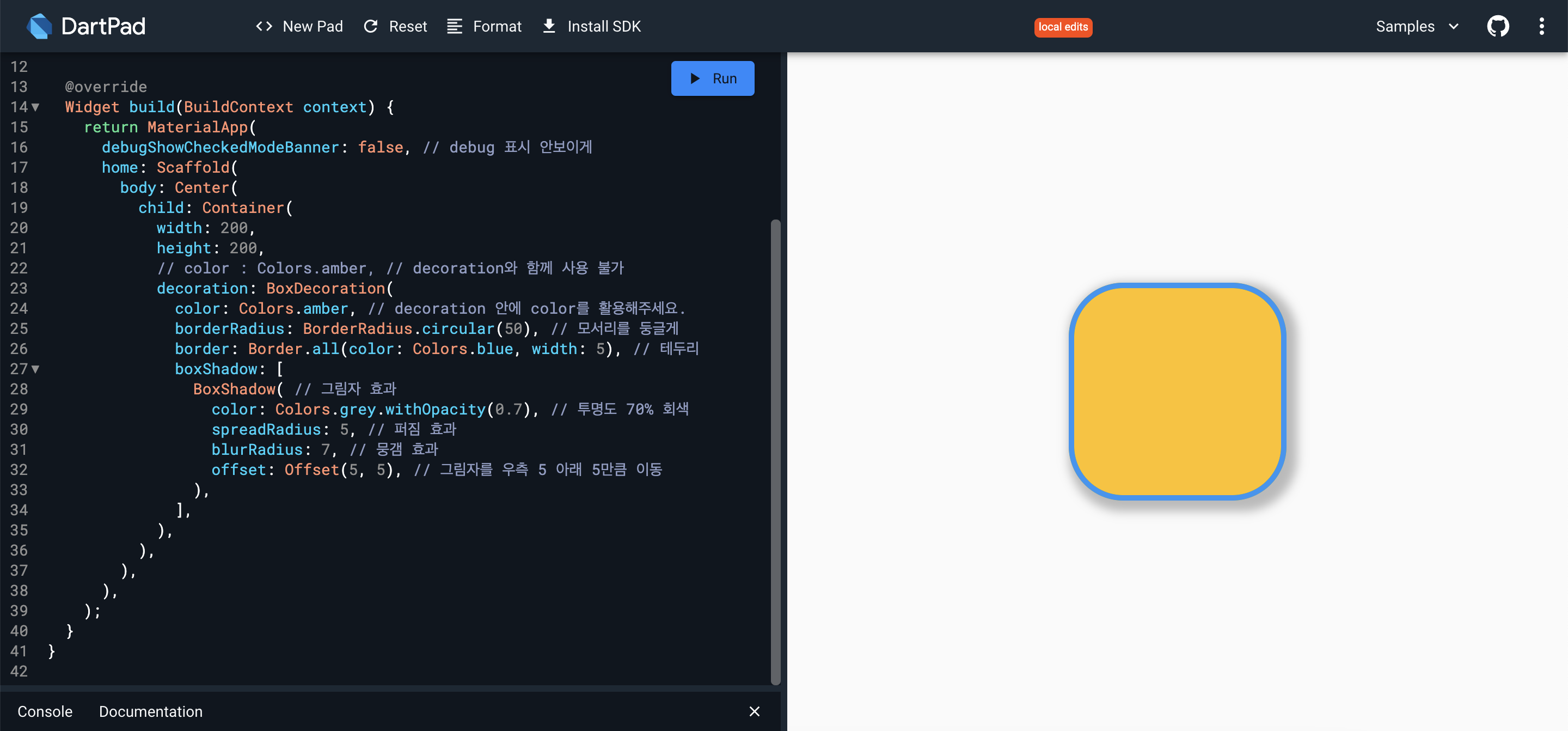Click line number 42 in the gutter
The image size is (1568, 731).
pos(19,671)
